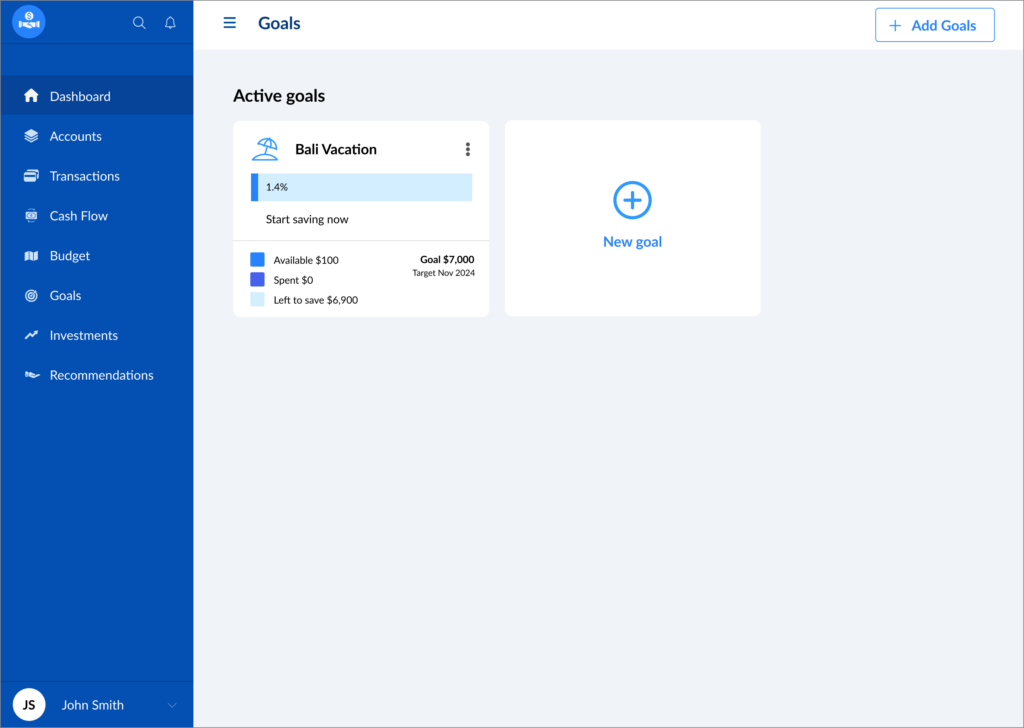Click the beach umbrella Bali Vacation icon

tap(265, 149)
